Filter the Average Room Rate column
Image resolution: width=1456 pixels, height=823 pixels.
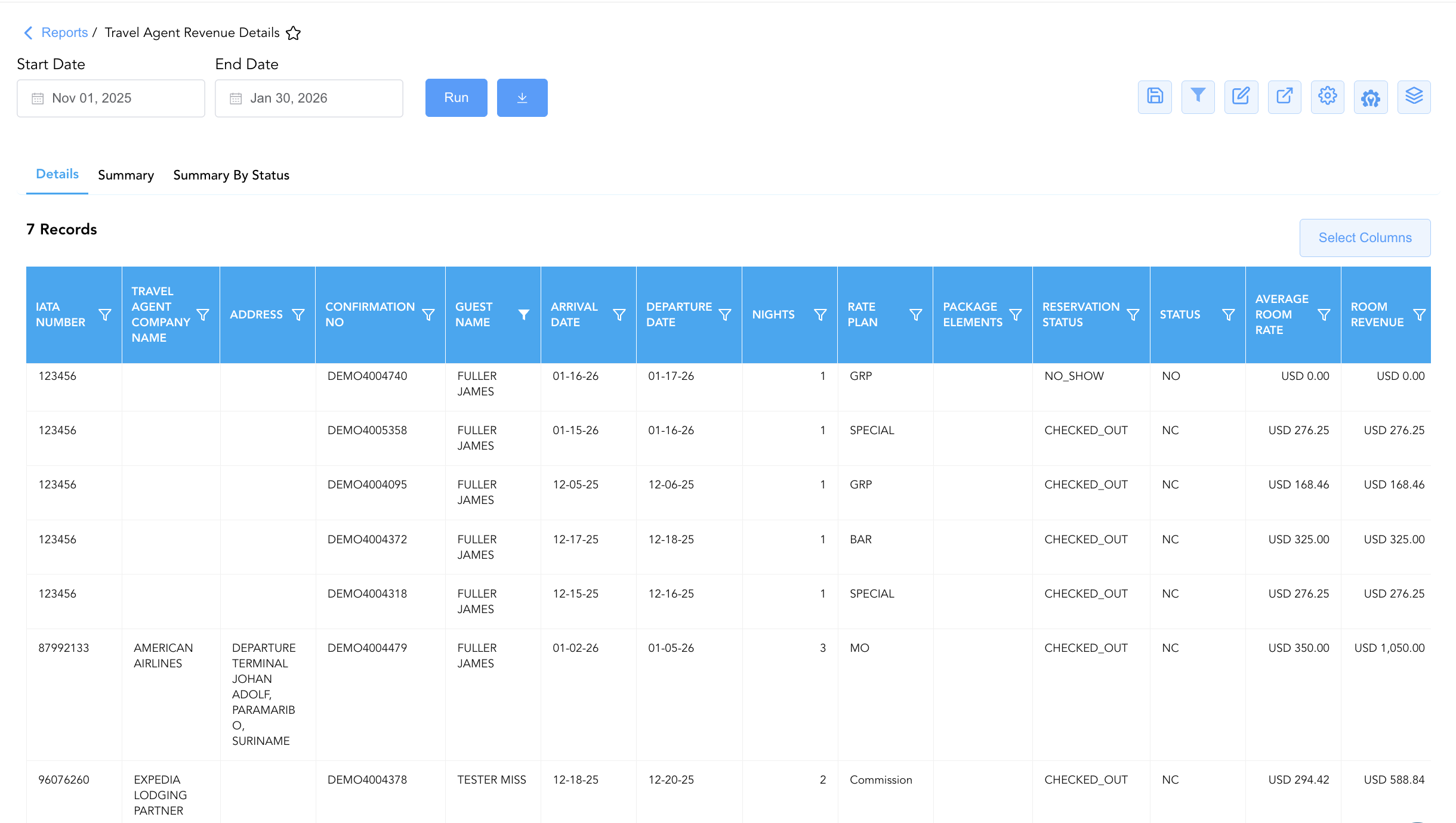(1324, 314)
